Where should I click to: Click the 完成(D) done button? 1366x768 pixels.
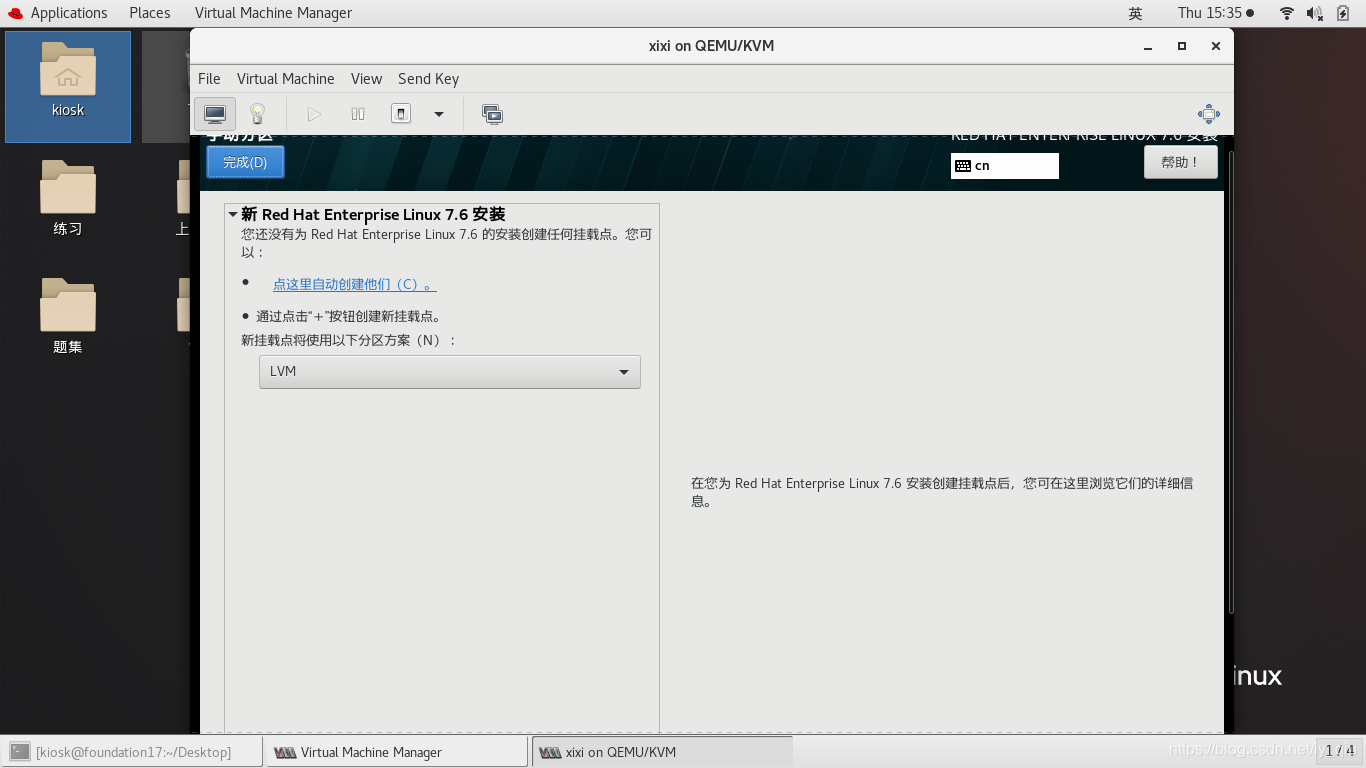(x=244, y=161)
